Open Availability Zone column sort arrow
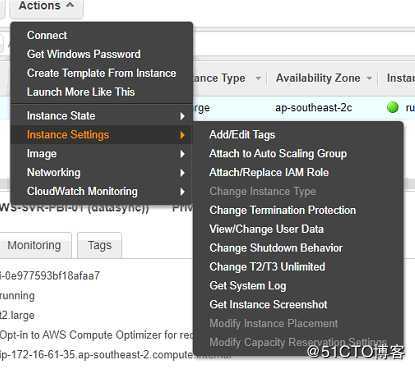Image resolution: width=415 pixels, height=369 pixels. (x=369, y=78)
